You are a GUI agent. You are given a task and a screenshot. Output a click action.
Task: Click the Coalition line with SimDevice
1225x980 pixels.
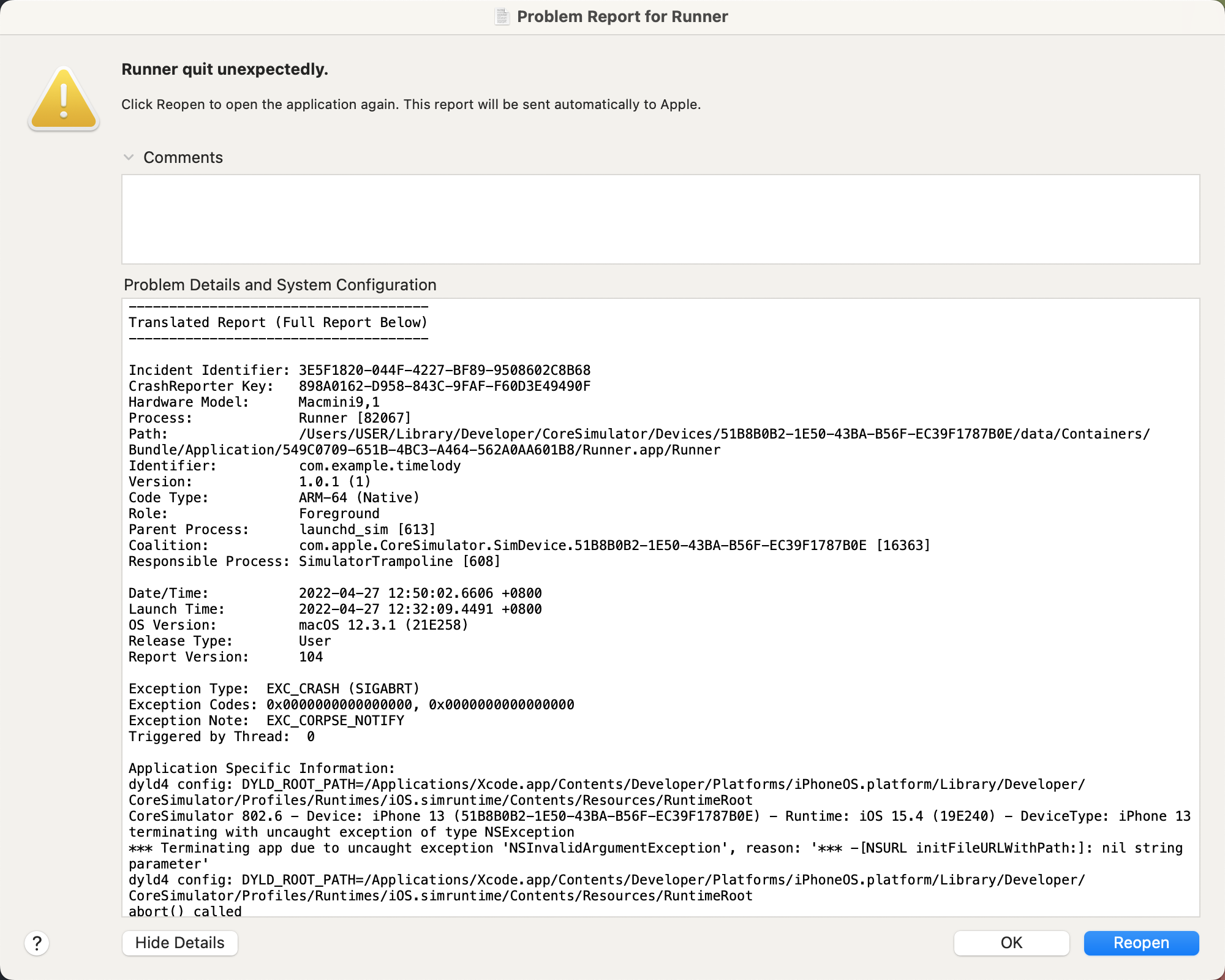[x=530, y=545]
